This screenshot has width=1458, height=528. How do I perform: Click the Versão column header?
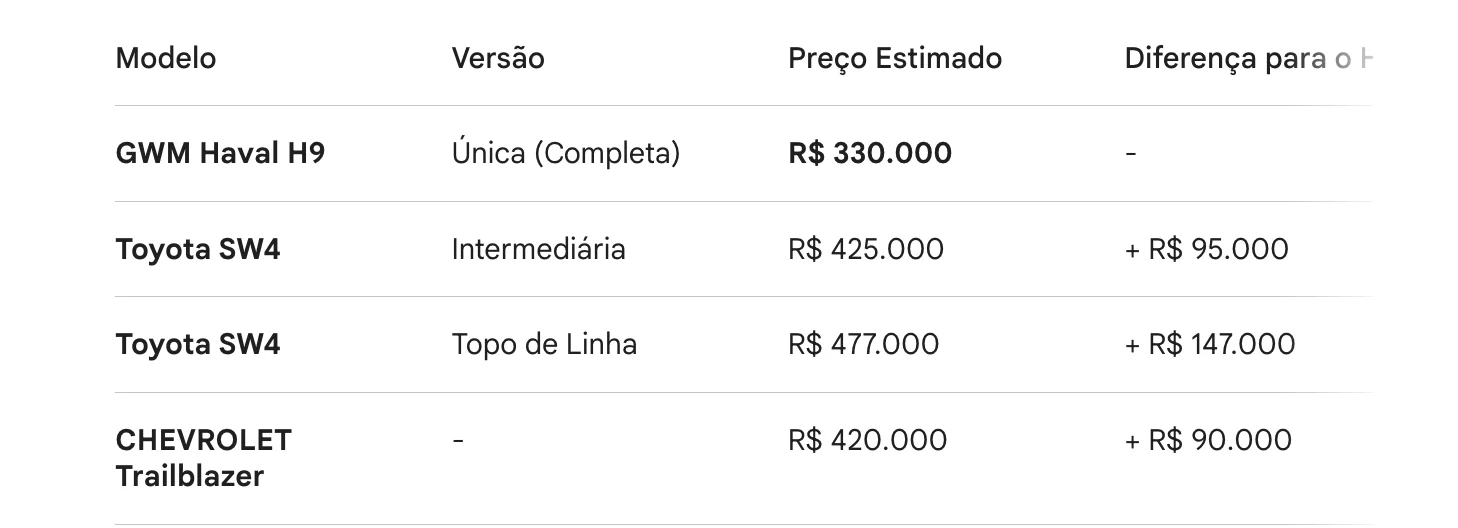coord(498,58)
